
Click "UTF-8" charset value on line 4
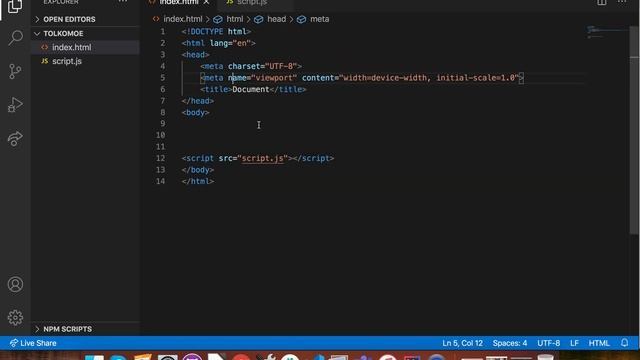click(281, 66)
